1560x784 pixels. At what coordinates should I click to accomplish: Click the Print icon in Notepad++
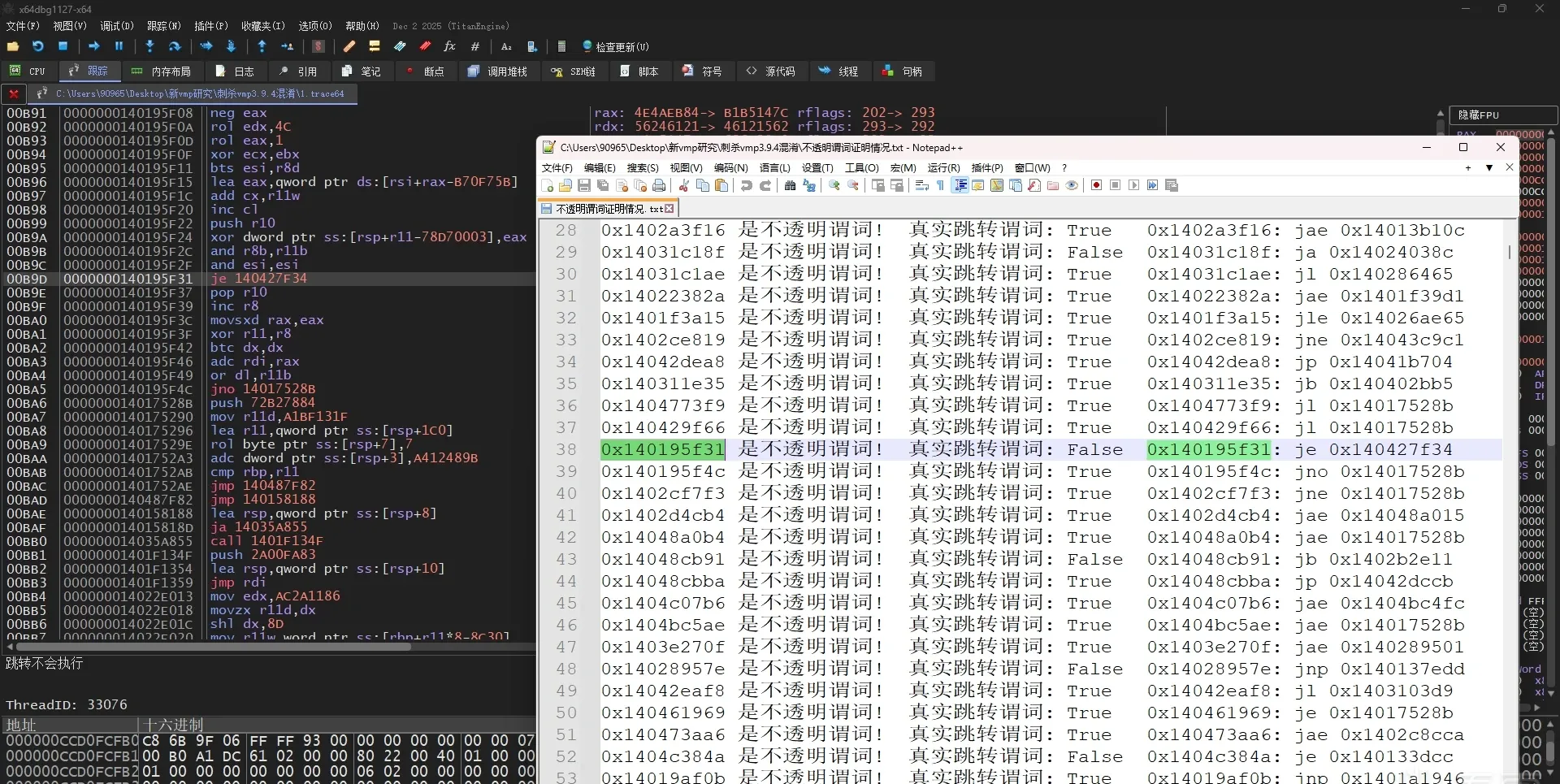coord(659,185)
